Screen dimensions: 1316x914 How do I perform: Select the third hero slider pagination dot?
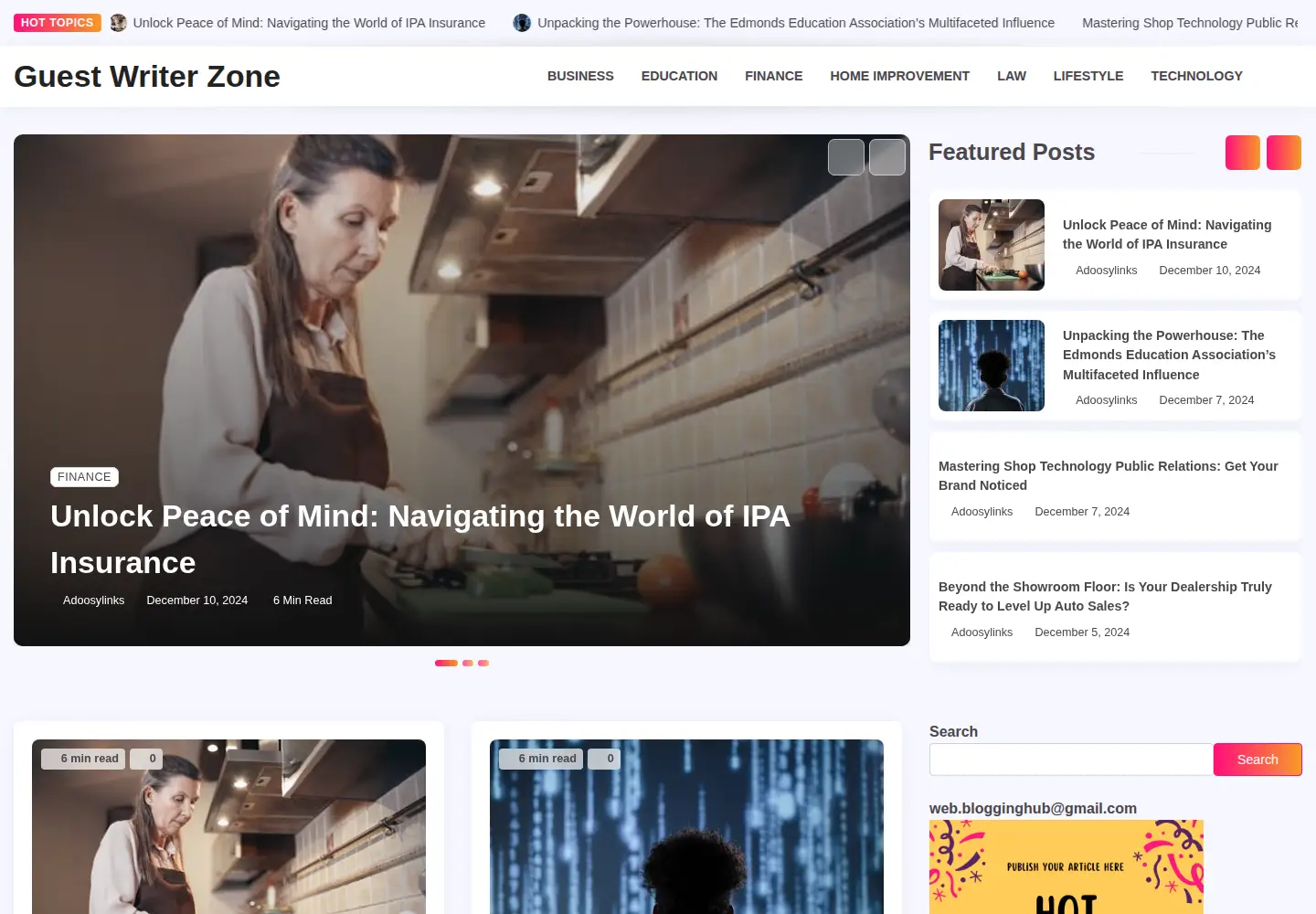(x=483, y=664)
